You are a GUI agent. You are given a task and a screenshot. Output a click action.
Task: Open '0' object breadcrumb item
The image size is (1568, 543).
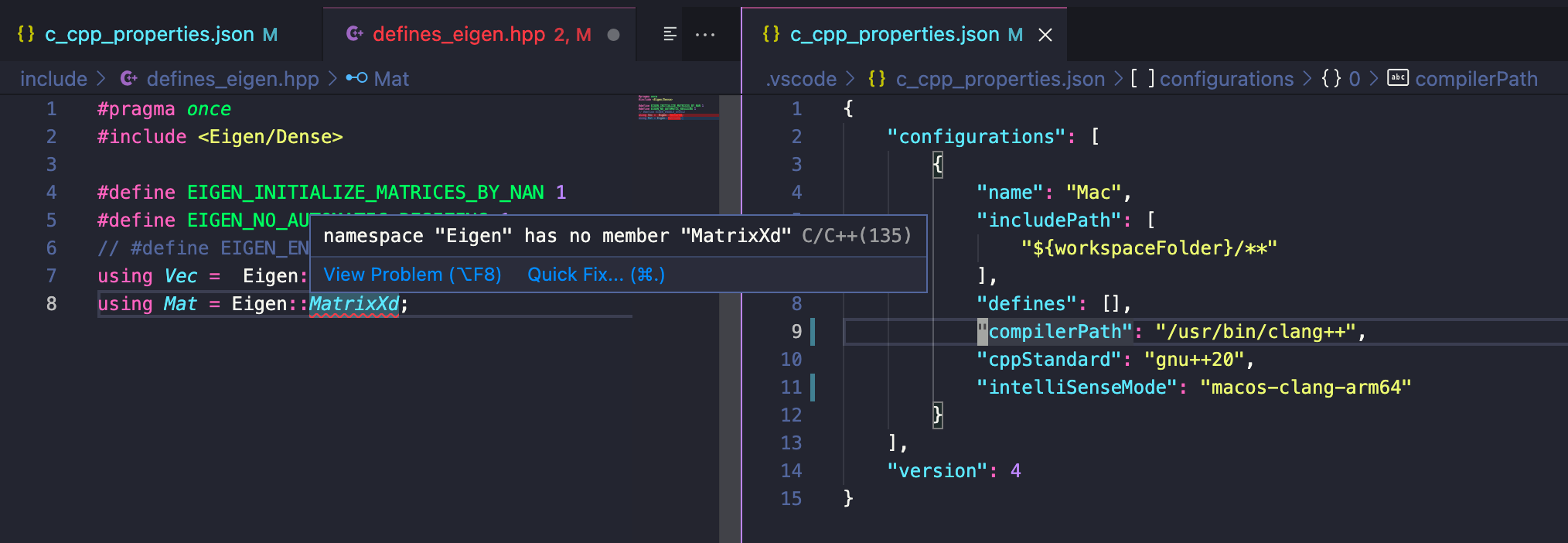[1355, 79]
